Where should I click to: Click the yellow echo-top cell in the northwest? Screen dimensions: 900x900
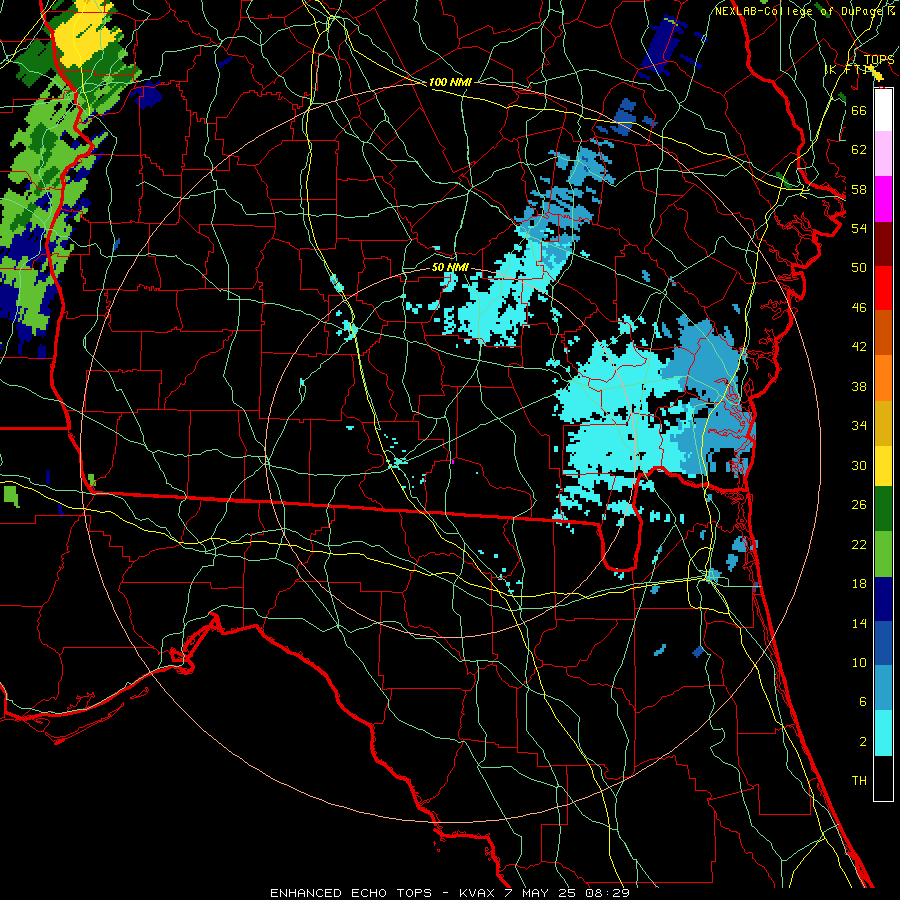click(x=88, y=34)
